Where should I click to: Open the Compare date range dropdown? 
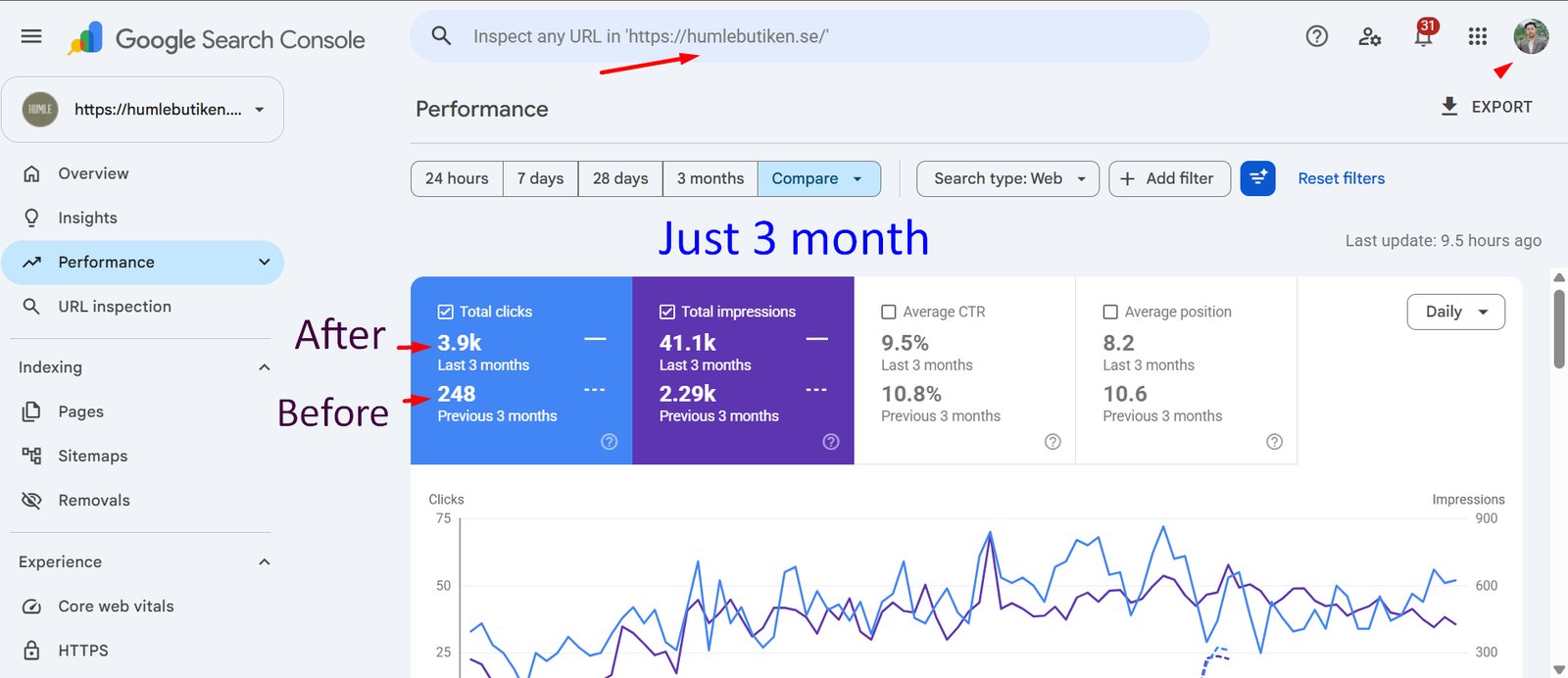(818, 178)
